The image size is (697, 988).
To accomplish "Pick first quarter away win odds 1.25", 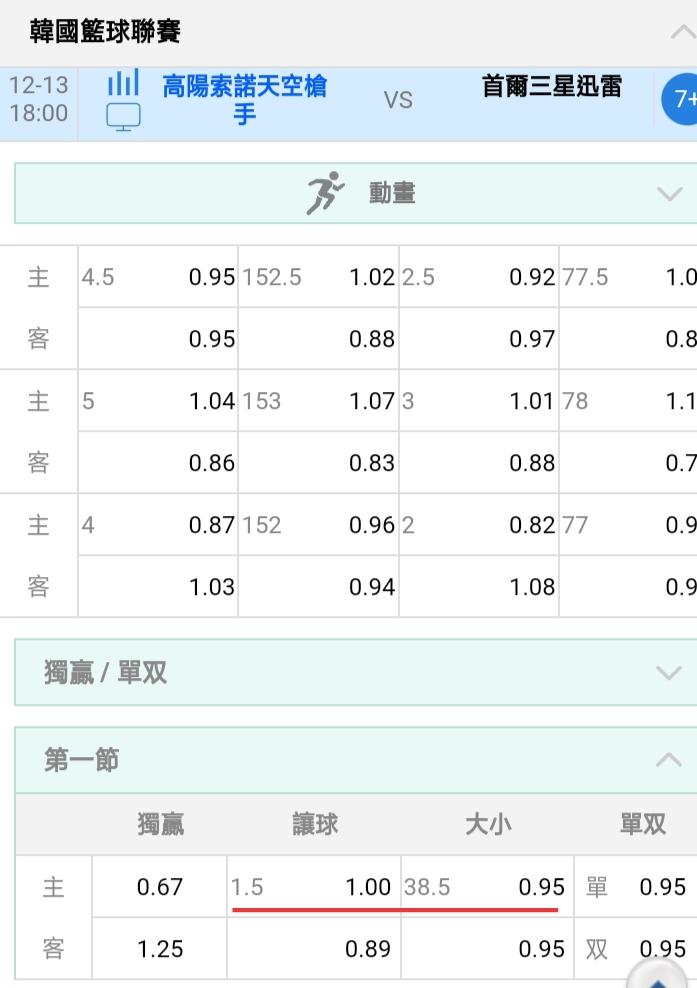I will click(159, 948).
